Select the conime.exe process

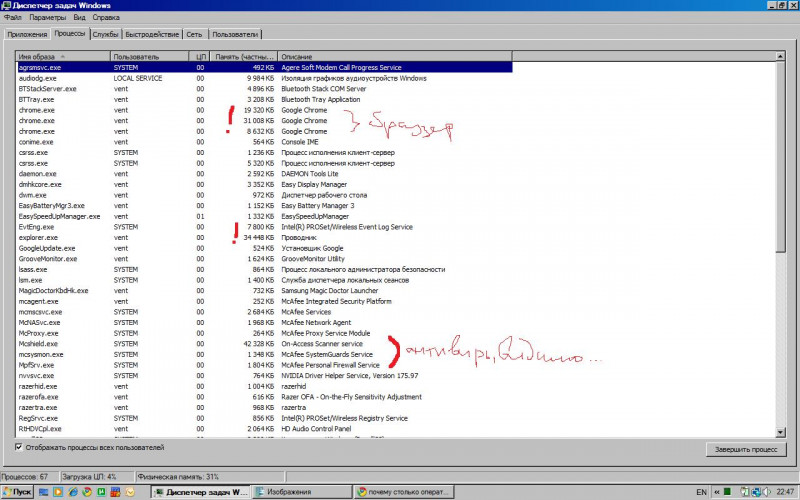pos(264,142)
